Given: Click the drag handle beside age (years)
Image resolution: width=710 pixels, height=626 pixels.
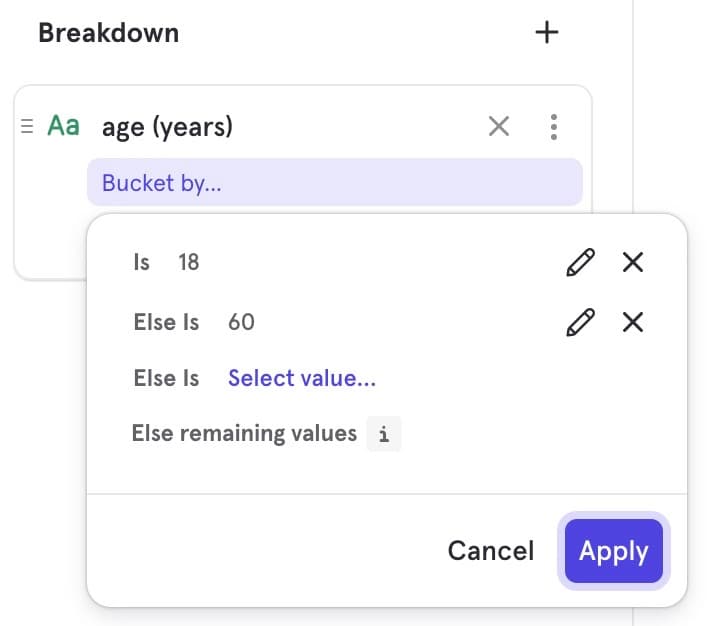Looking at the screenshot, I should 27,127.
